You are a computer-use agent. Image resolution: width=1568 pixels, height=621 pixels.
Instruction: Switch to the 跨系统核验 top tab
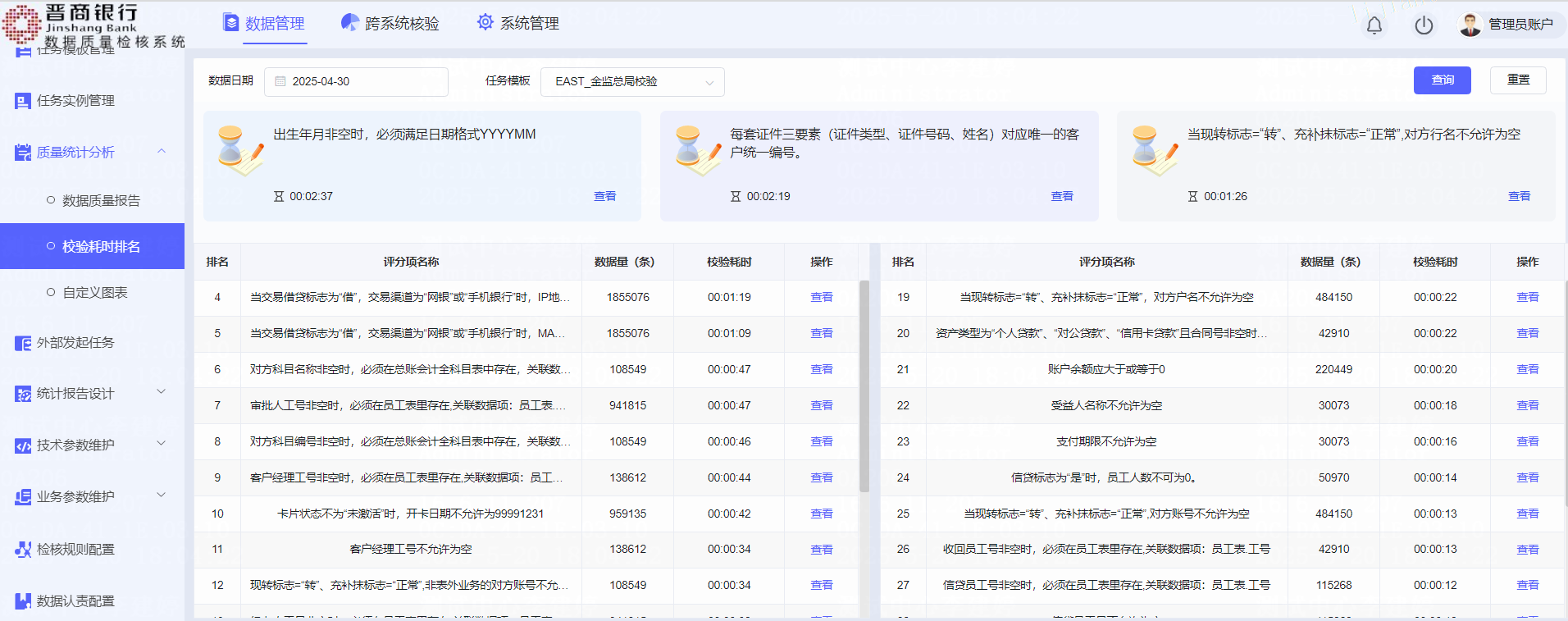pos(390,23)
